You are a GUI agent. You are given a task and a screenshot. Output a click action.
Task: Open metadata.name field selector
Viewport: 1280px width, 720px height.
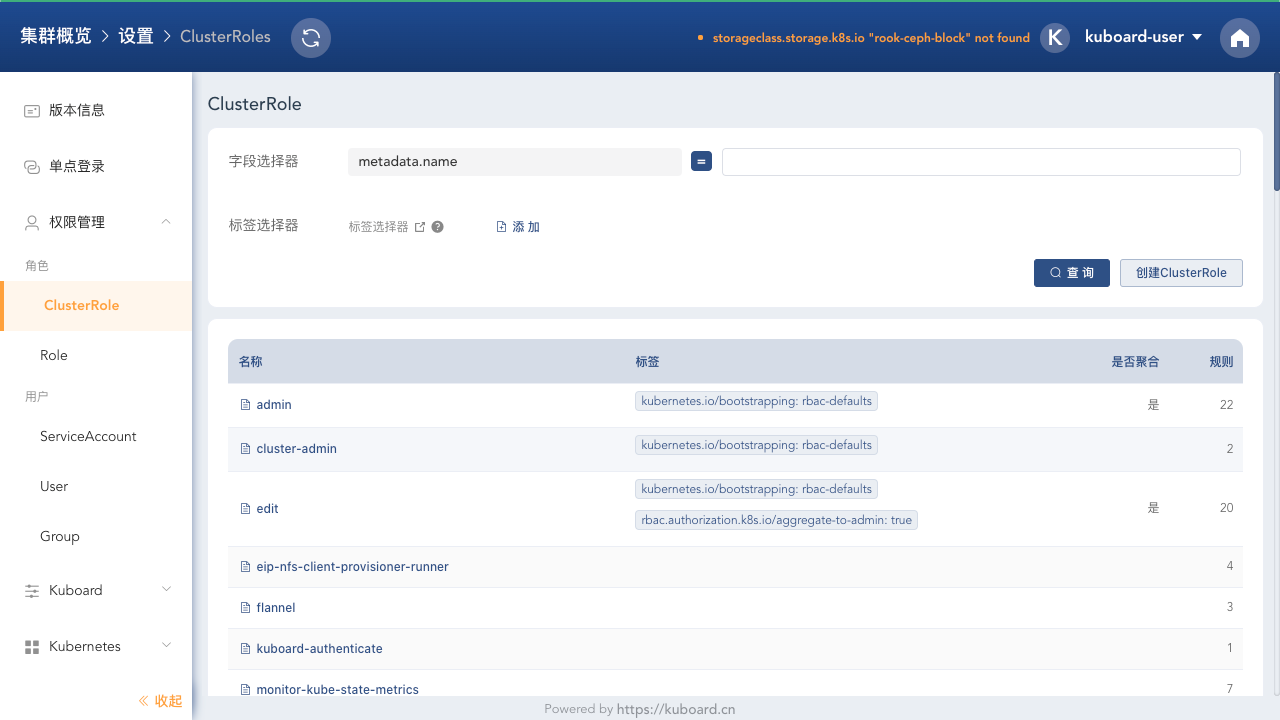(515, 162)
